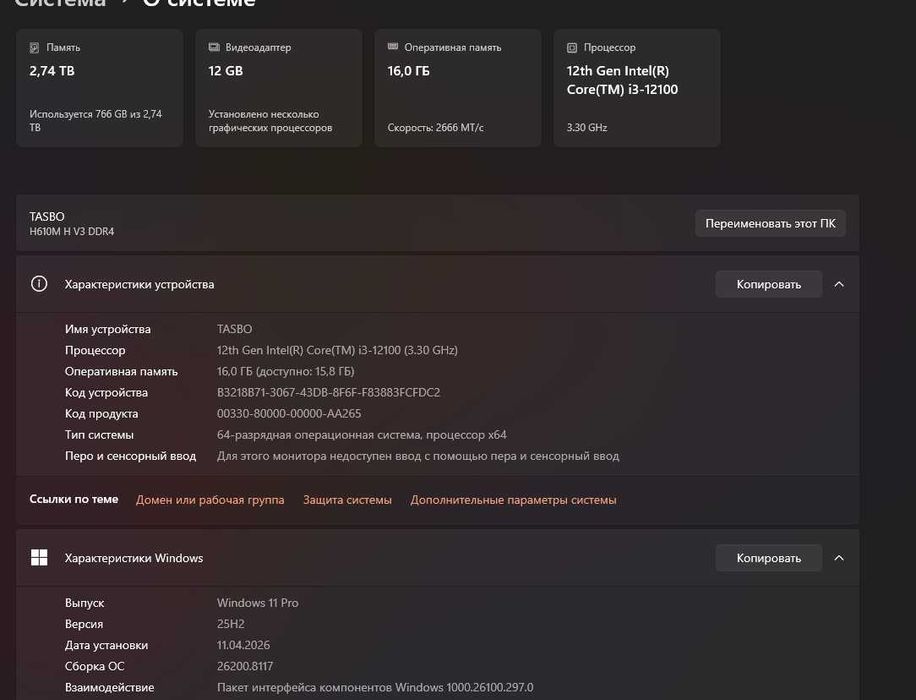Click processor value 12th Gen Intel i3-12100 (3.30 GHz)
Image resolution: width=916 pixels, height=700 pixels.
[x=337, y=350]
